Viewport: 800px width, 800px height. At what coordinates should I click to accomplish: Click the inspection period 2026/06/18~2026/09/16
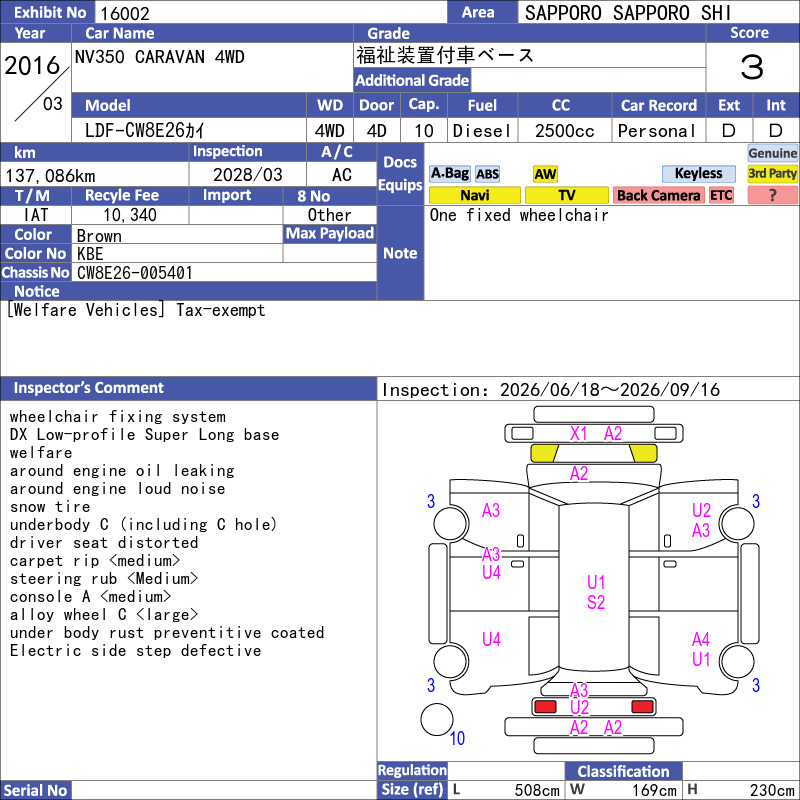click(610, 390)
